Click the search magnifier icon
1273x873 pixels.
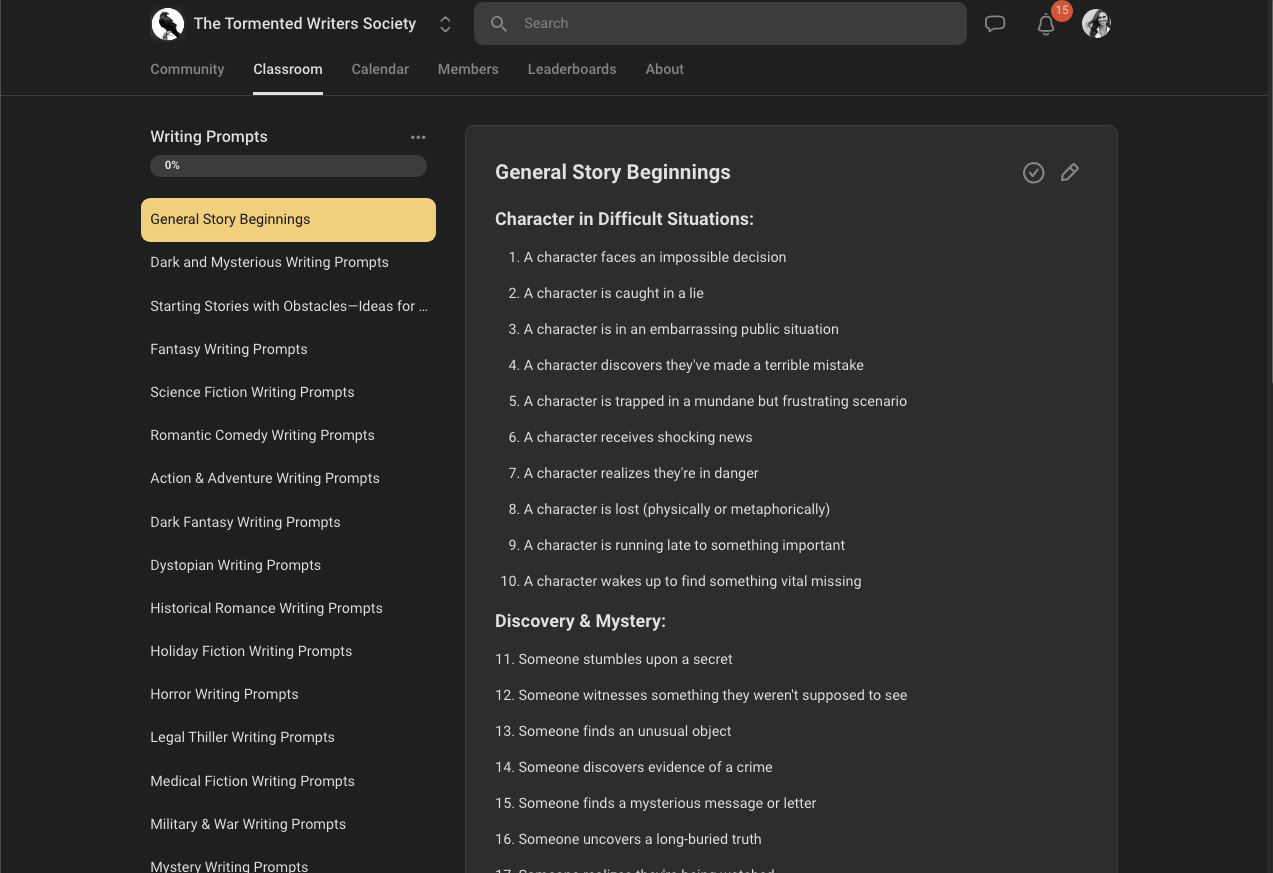click(499, 24)
